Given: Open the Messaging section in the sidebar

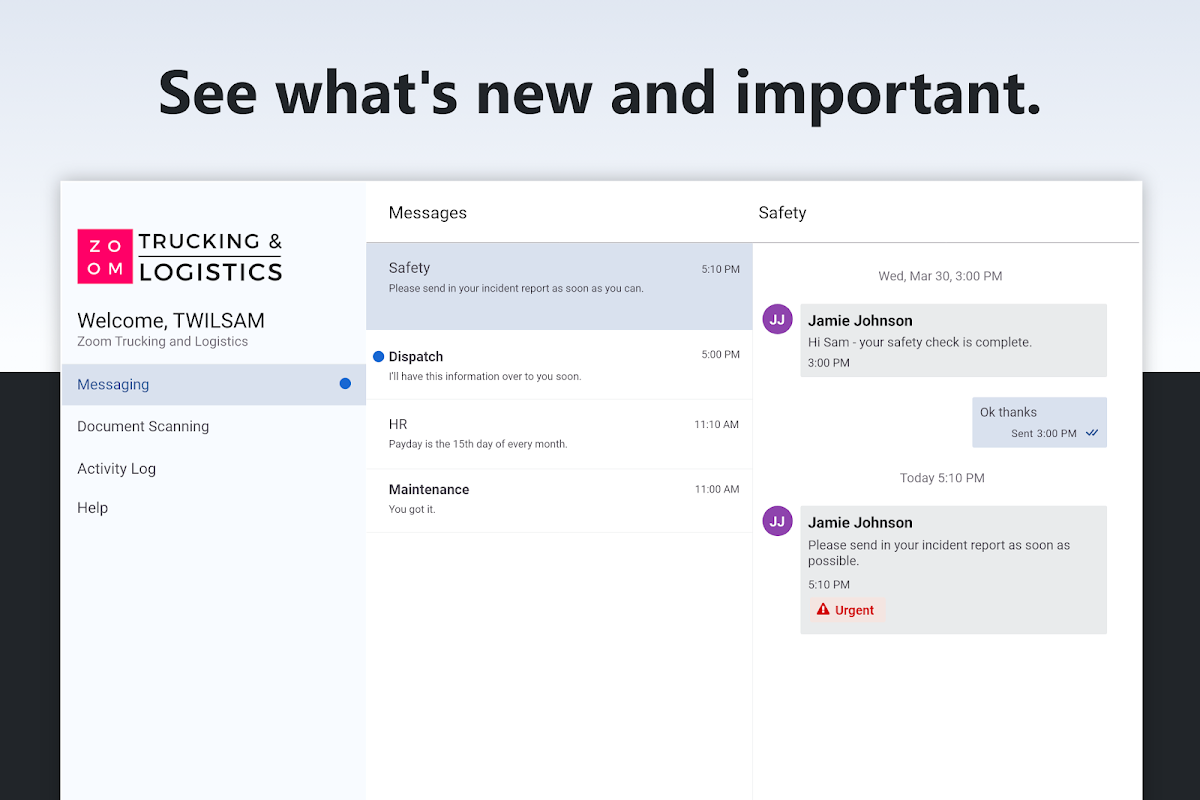Looking at the screenshot, I should [113, 384].
